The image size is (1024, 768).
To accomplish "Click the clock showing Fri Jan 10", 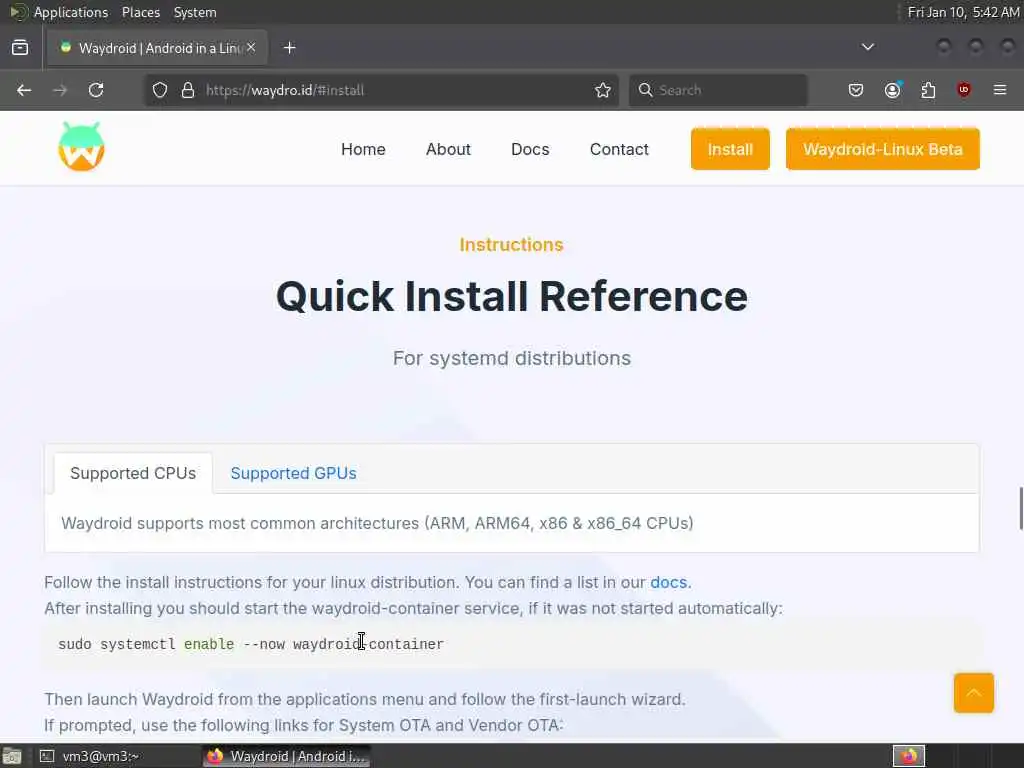I will pos(963,12).
